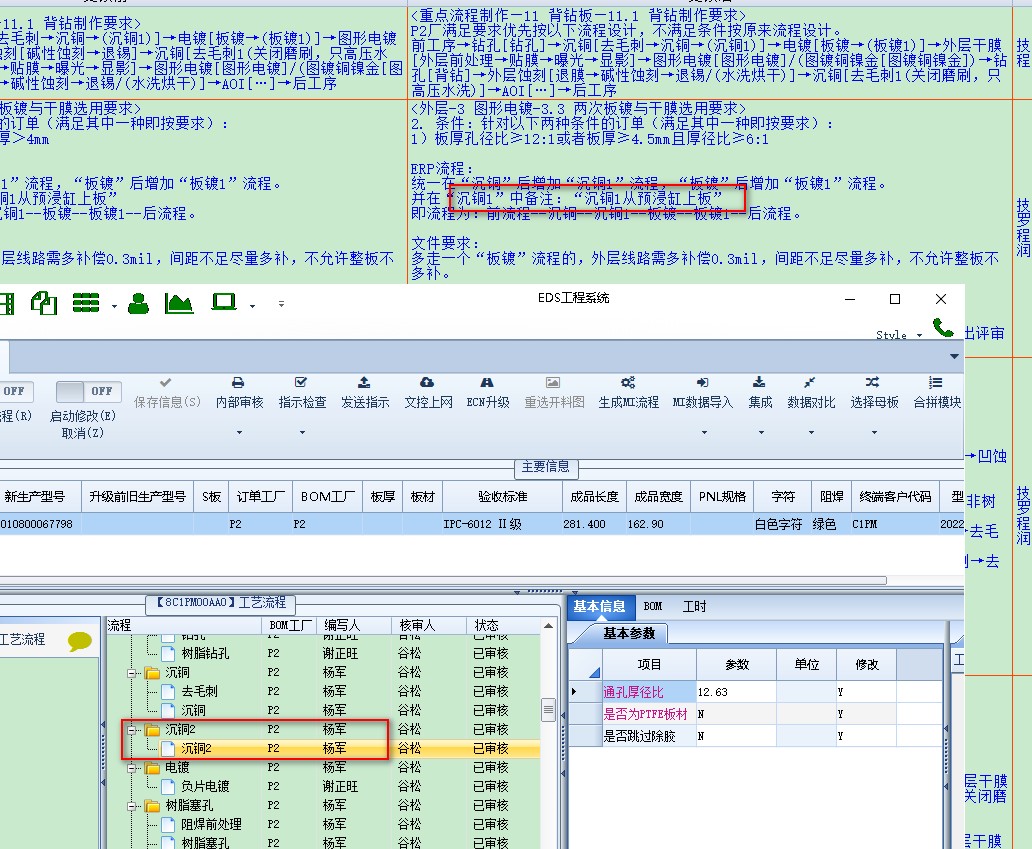Image resolution: width=1032 pixels, height=849 pixels.
Task: Click the green list rows icon
Action: click(x=86, y=303)
